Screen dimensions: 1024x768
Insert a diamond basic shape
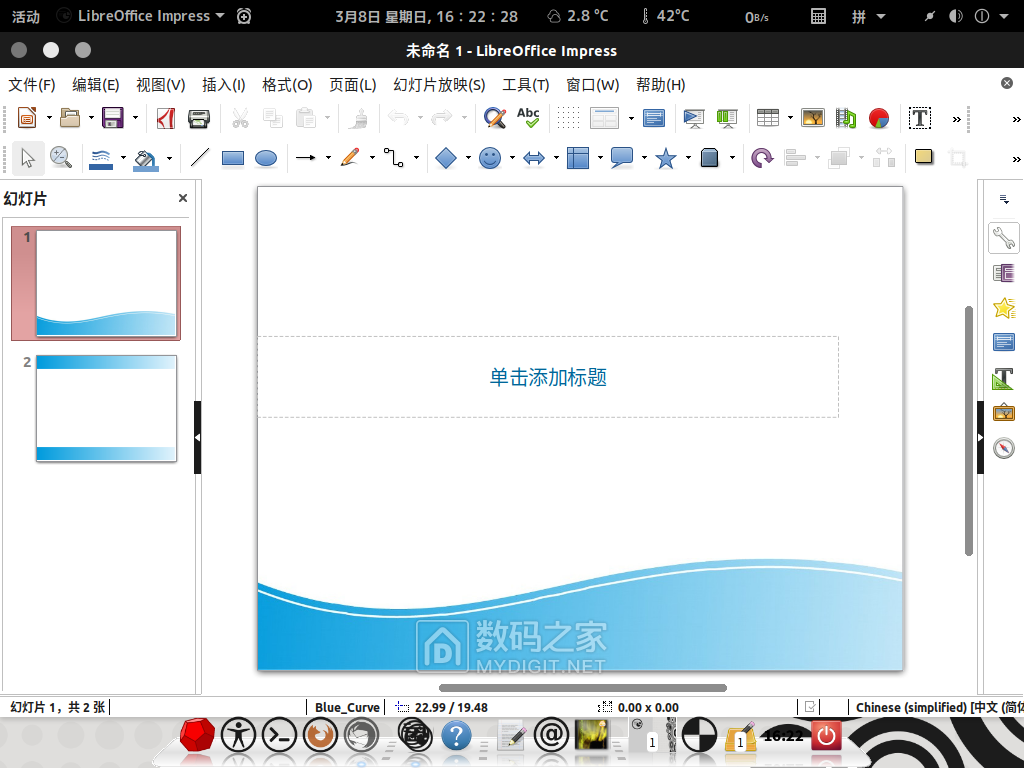(446, 157)
